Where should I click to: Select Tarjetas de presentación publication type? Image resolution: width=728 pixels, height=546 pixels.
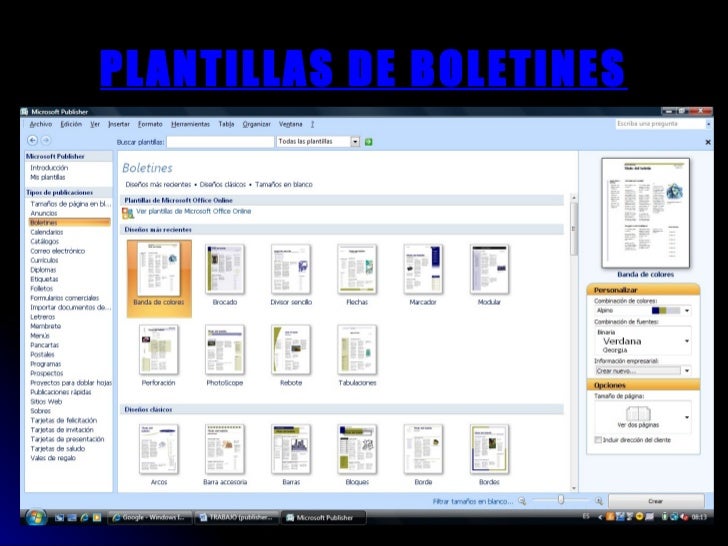pos(67,439)
